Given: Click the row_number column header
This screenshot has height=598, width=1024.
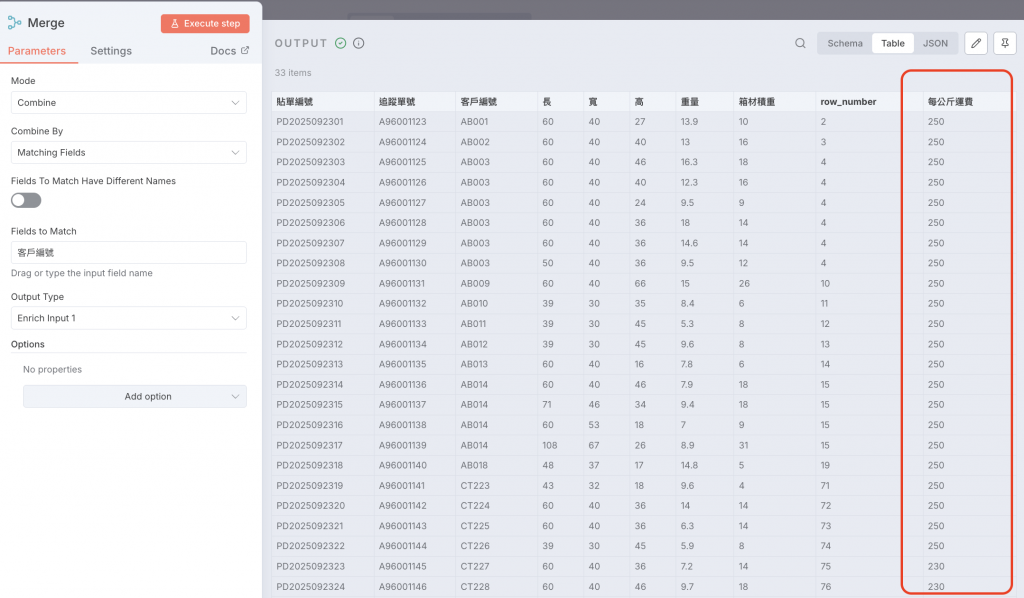Looking at the screenshot, I should click(848, 102).
